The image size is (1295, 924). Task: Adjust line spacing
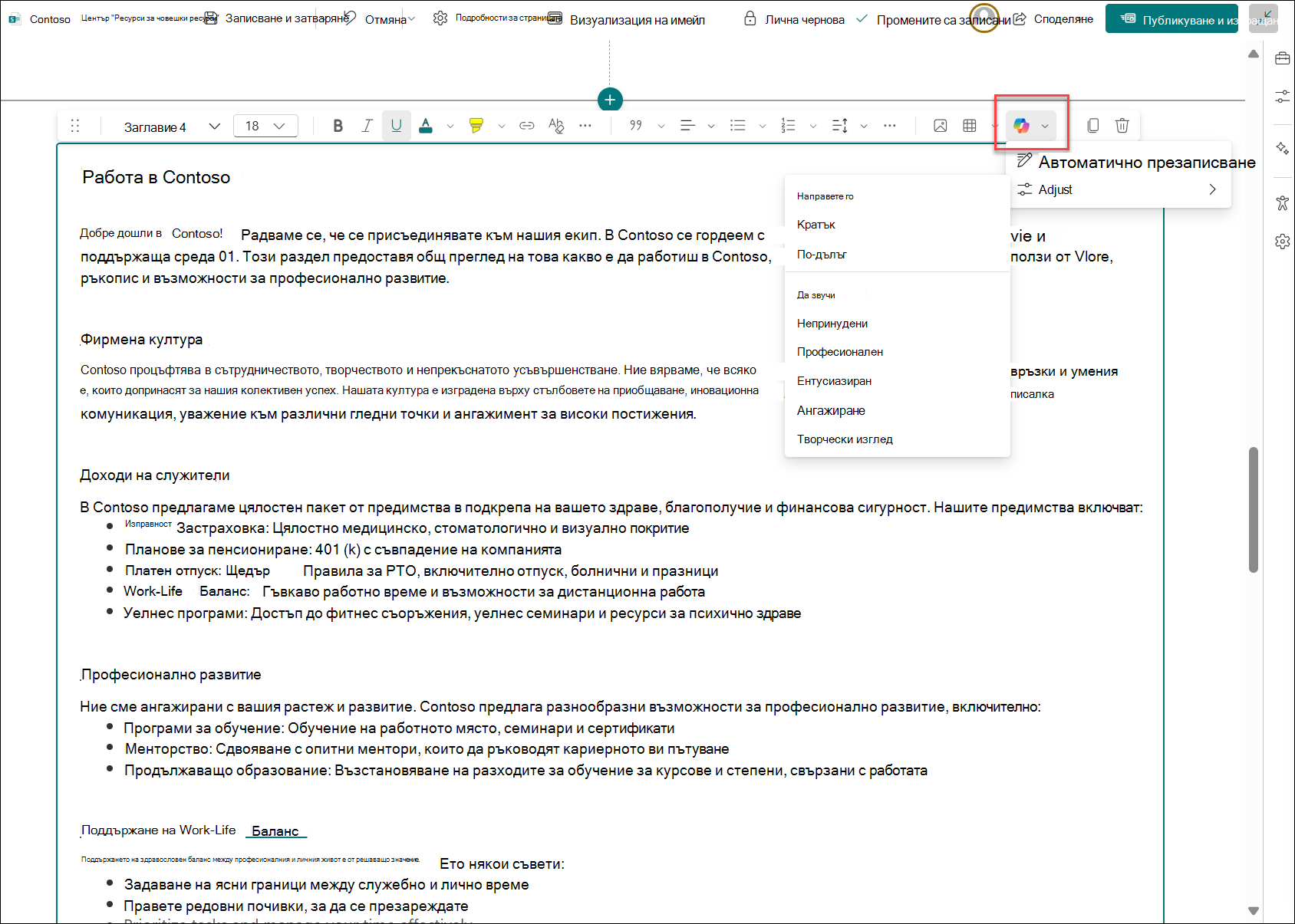click(839, 126)
